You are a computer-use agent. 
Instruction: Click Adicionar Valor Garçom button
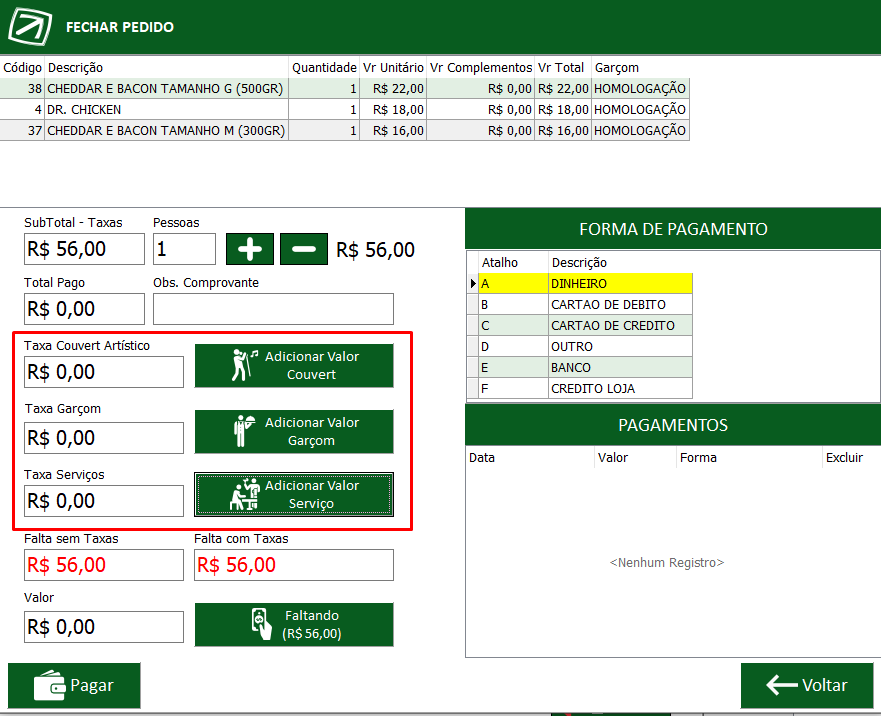click(x=294, y=432)
